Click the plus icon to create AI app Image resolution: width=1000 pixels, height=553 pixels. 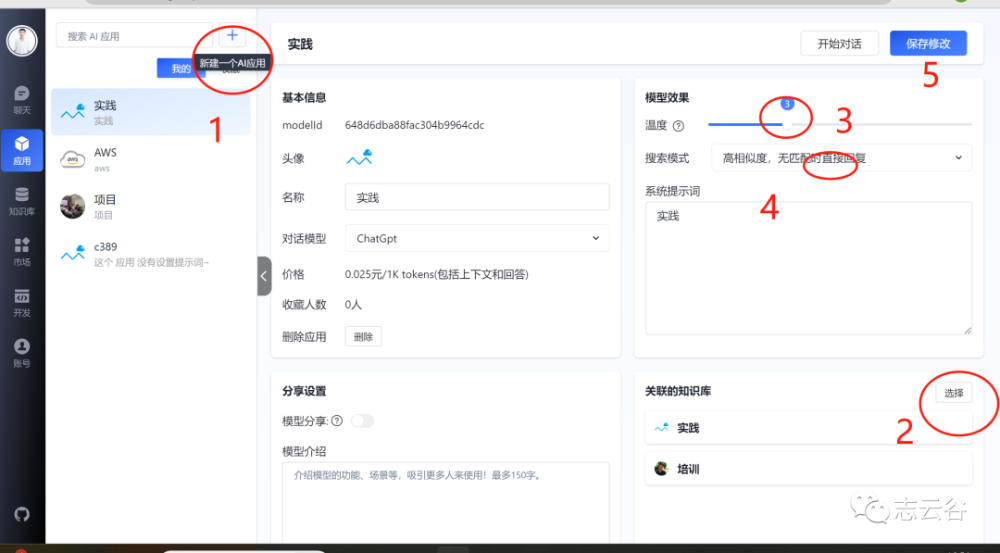pyautogui.click(x=232, y=36)
